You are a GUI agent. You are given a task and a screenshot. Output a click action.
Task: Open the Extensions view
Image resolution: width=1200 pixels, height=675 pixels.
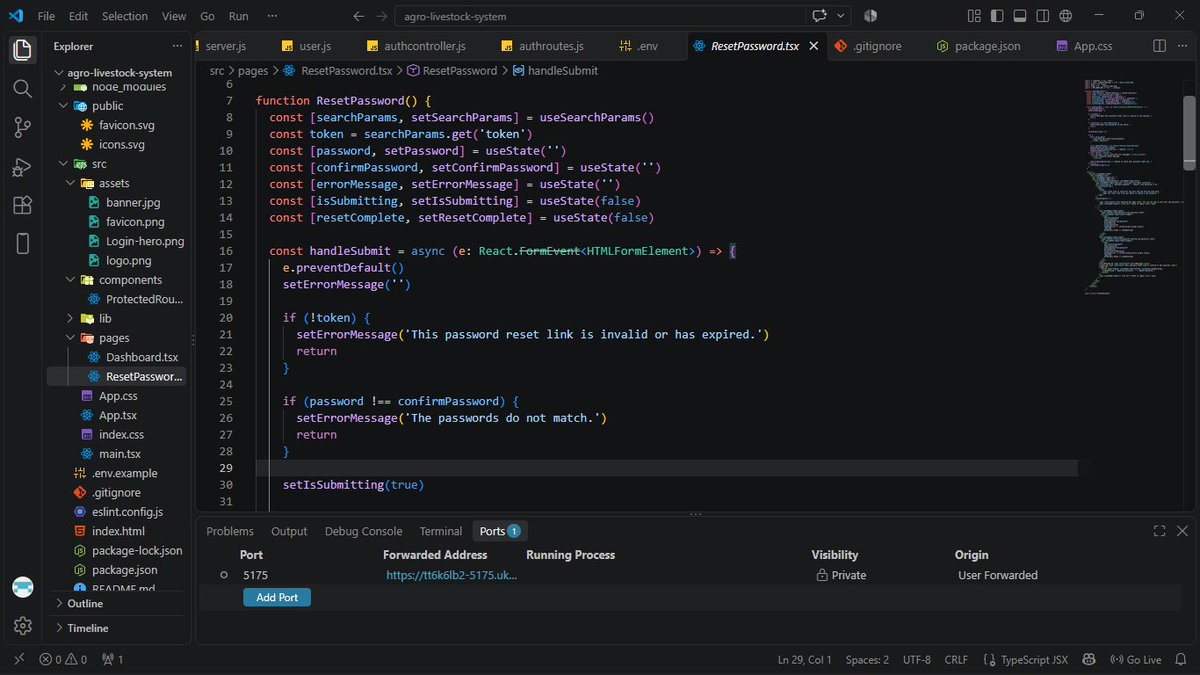coord(22,205)
